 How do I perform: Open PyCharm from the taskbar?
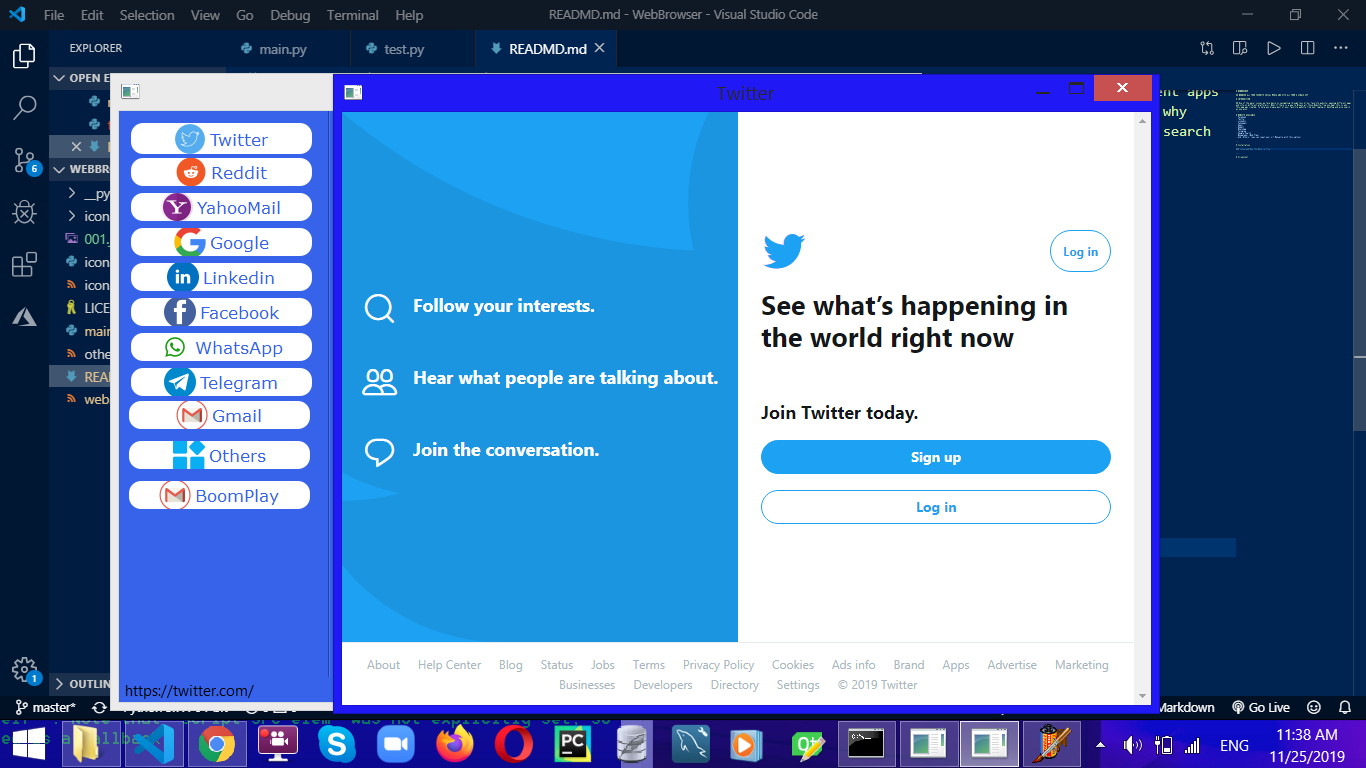coord(572,744)
